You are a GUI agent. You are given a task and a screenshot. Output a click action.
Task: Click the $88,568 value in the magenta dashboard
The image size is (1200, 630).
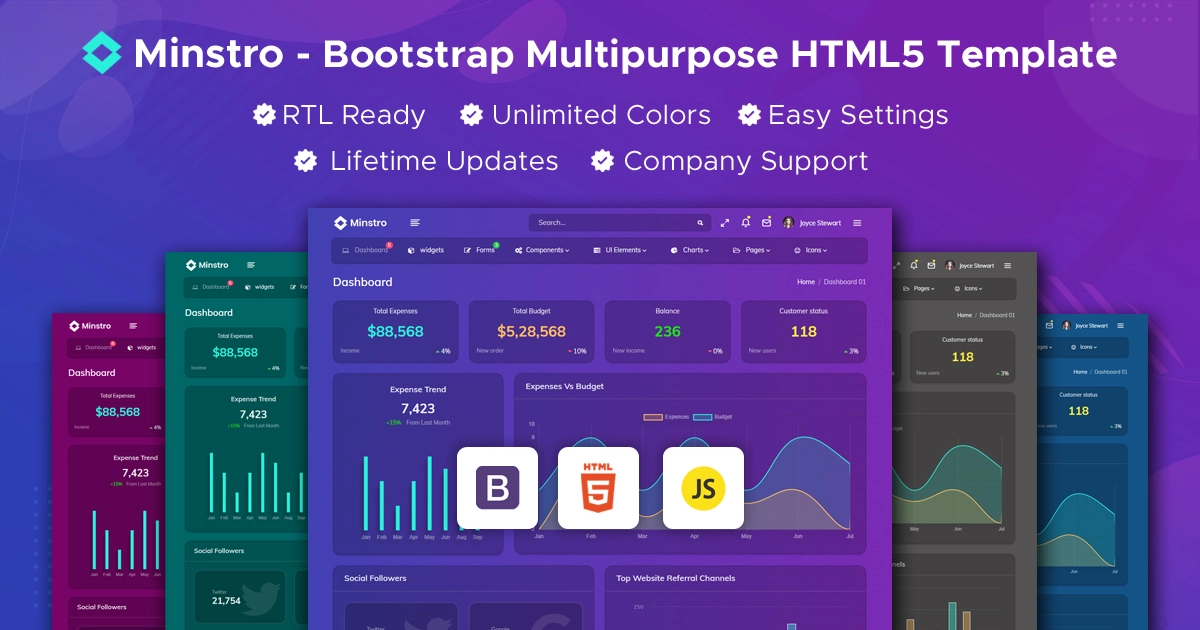pyautogui.click(x=118, y=412)
